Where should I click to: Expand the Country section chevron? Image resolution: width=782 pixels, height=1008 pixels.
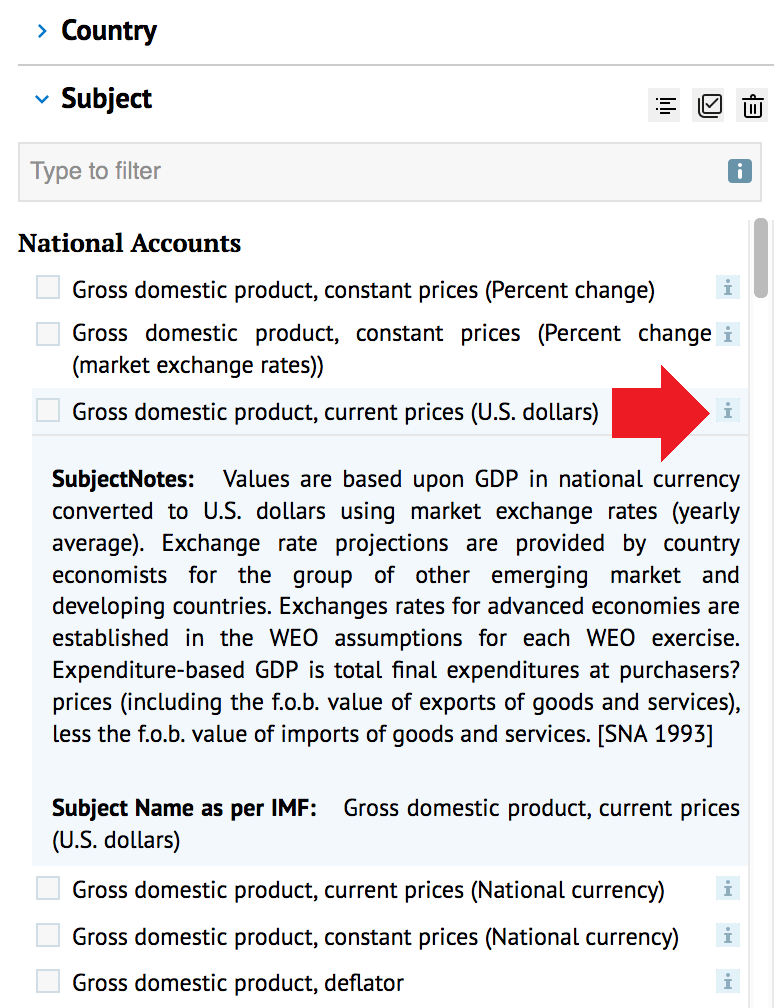pos(42,31)
